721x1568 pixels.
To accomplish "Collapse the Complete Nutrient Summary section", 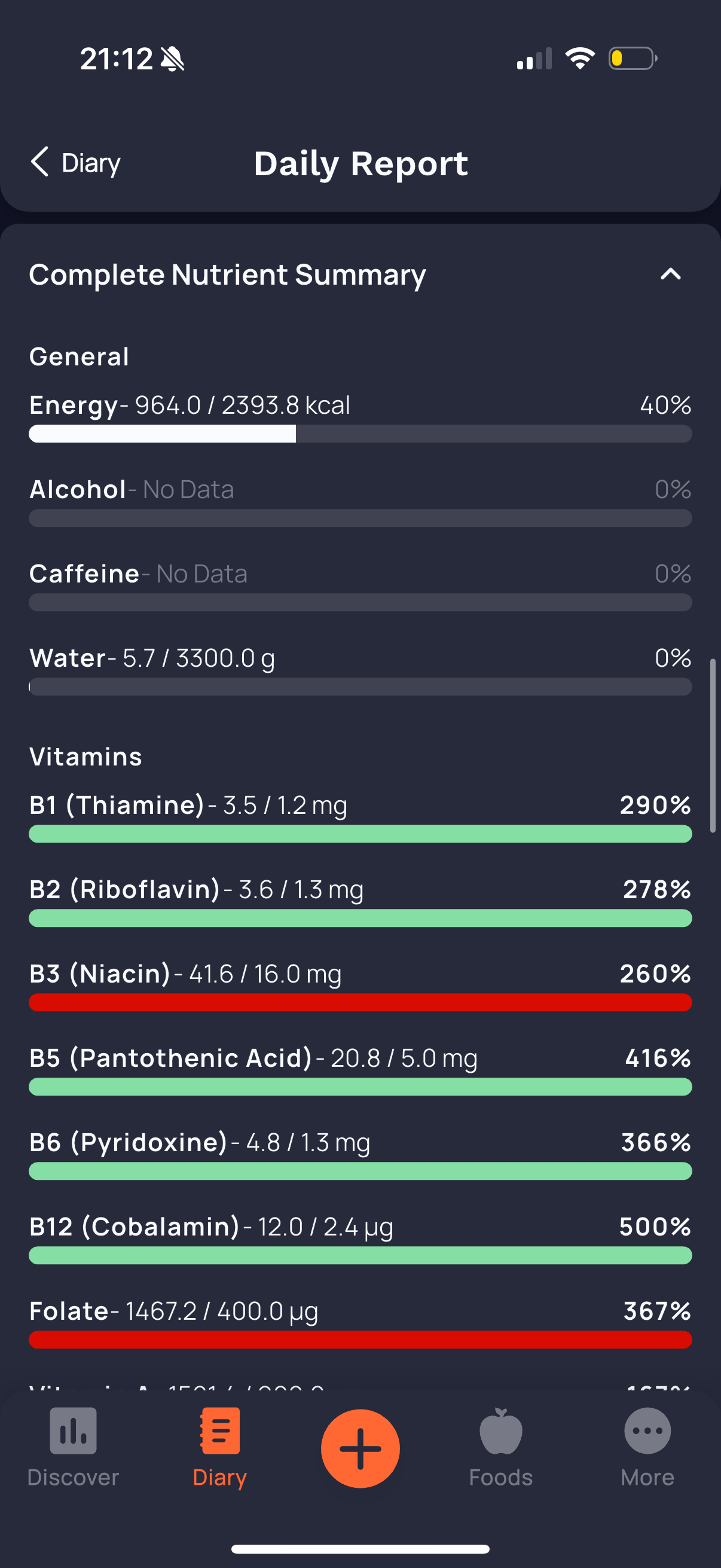I will 671,274.
